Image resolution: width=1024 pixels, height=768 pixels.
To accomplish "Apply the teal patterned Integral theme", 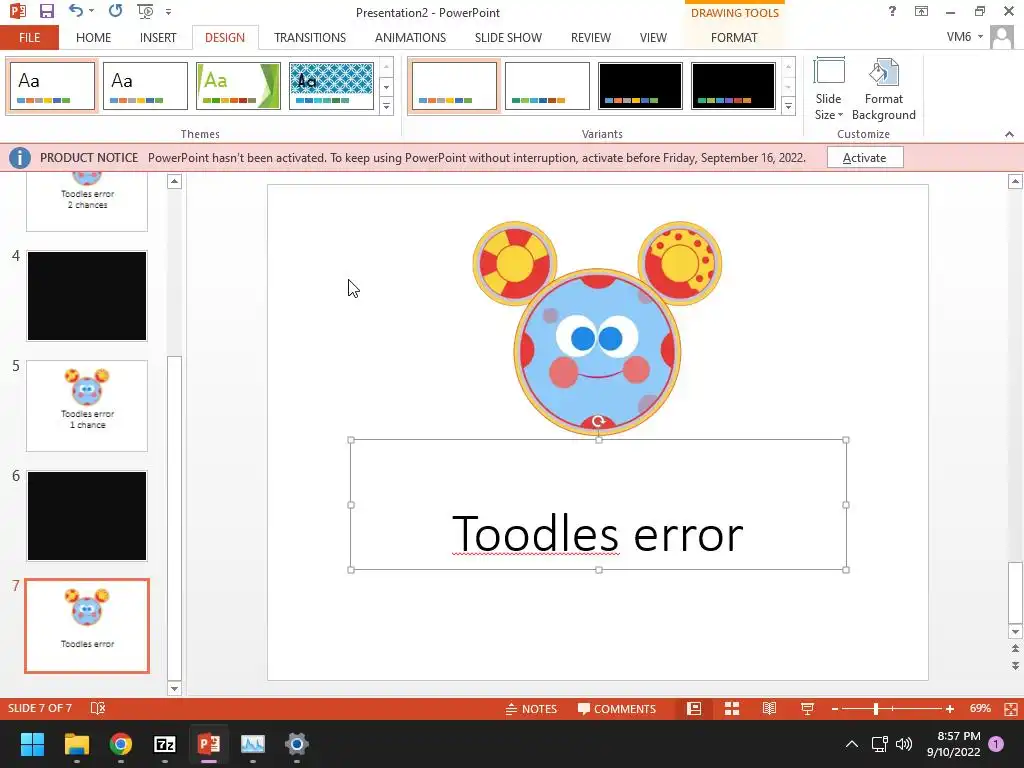I will [331, 86].
